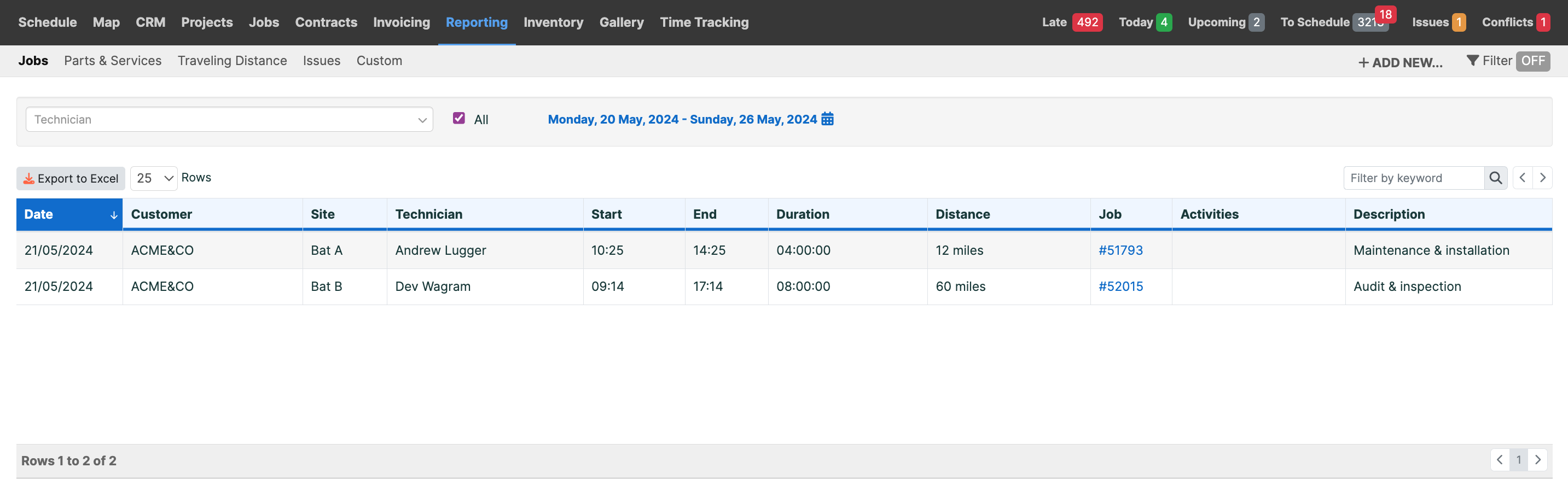
Task: Open the Invoicing menu
Action: coord(401,22)
